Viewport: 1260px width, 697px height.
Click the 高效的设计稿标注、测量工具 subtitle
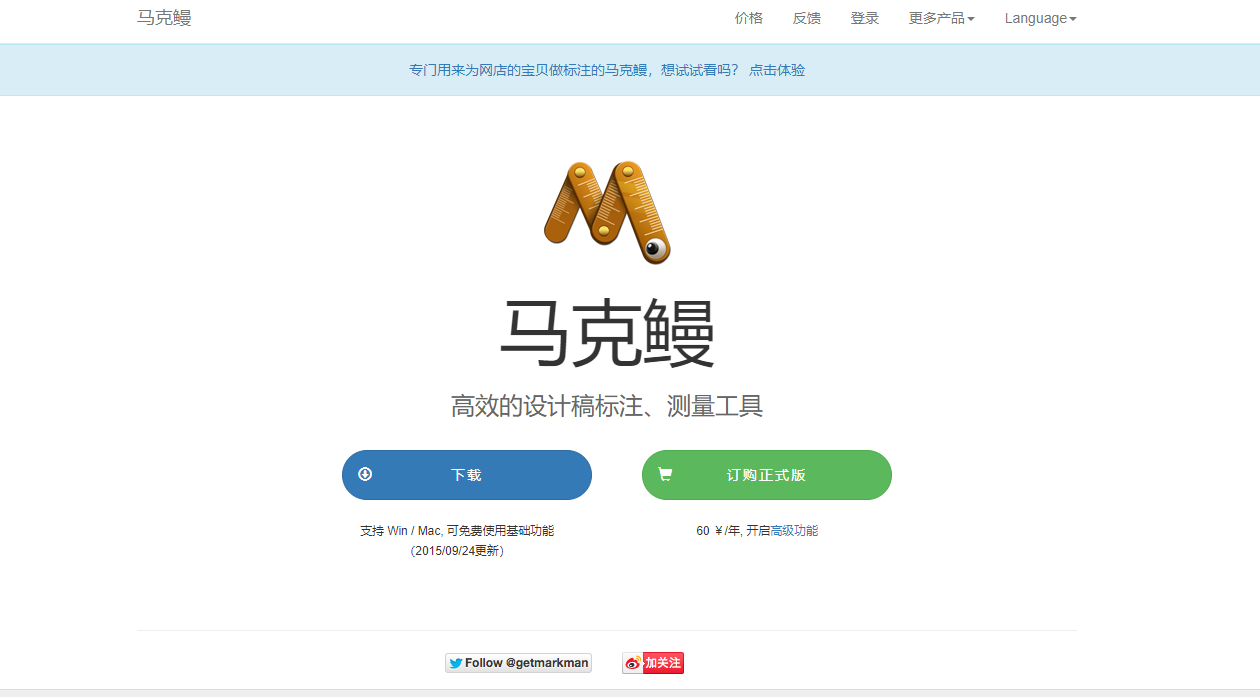[607, 406]
